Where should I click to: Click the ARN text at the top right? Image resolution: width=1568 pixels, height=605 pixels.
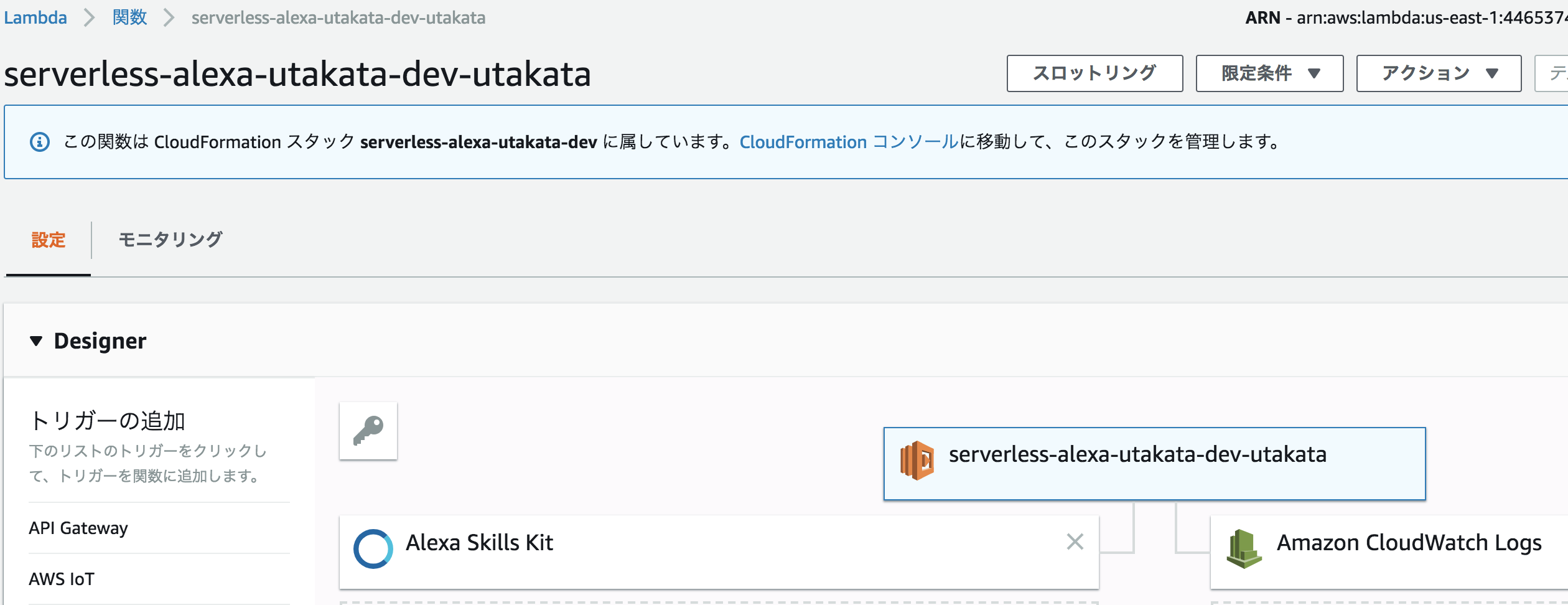(x=1406, y=17)
